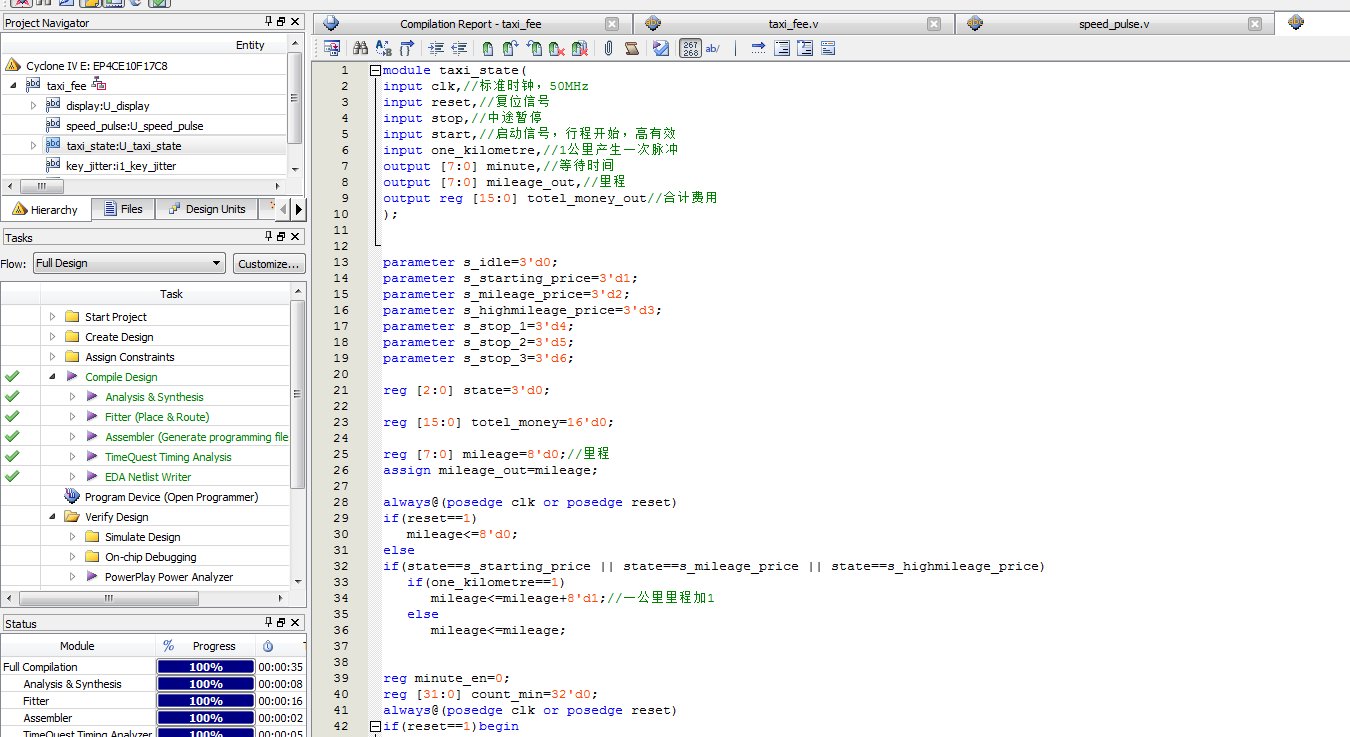Click the Find binoculars icon in editor toolbar

[x=361, y=48]
